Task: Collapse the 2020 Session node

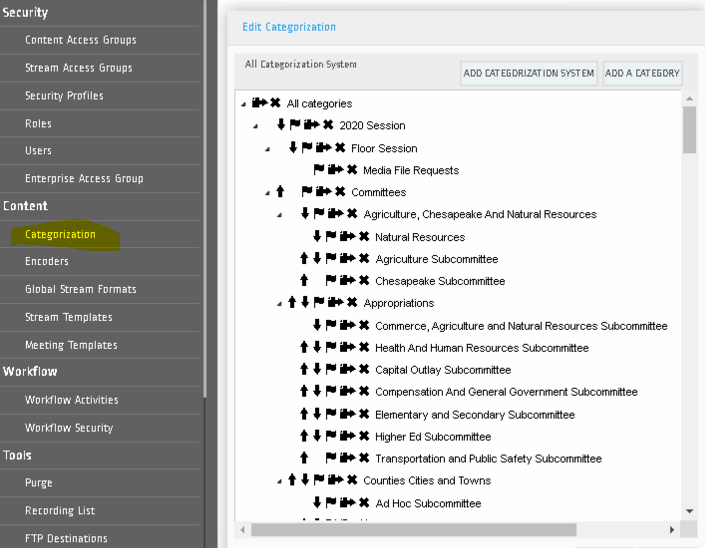Action: [255, 127]
